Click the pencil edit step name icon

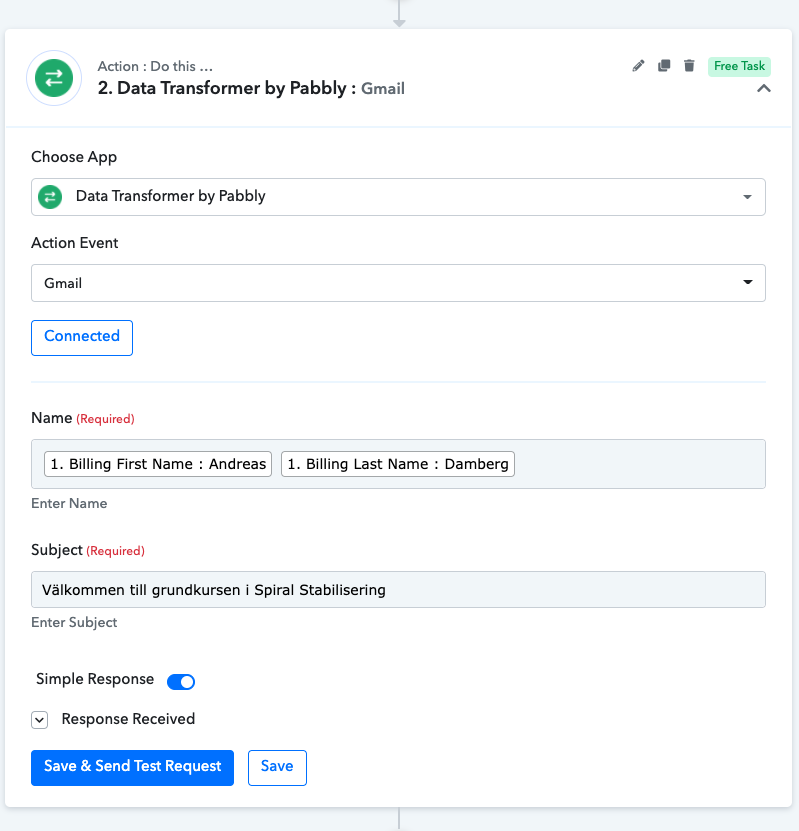[x=638, y=66]
